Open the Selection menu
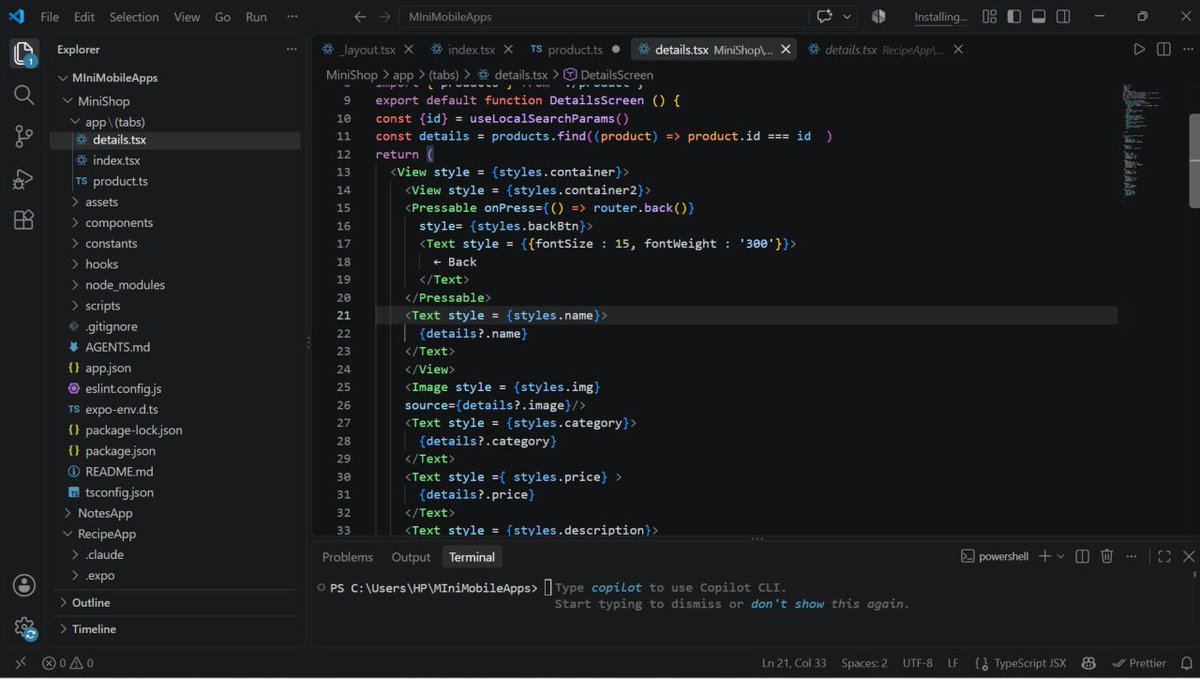This screenshot has height=679, width=1200. [x=134, y=17]
